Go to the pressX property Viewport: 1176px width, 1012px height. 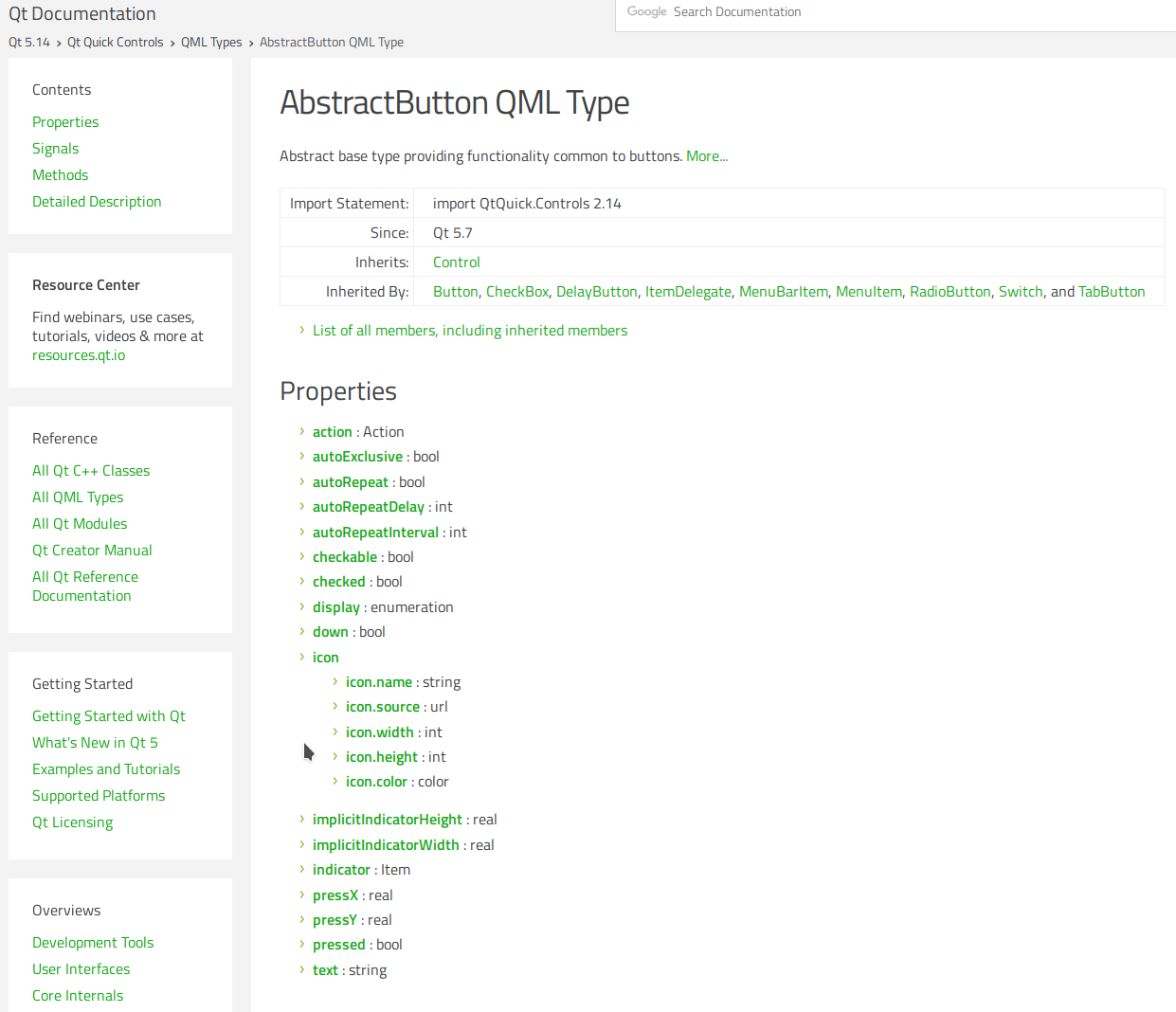click(335, 895)
